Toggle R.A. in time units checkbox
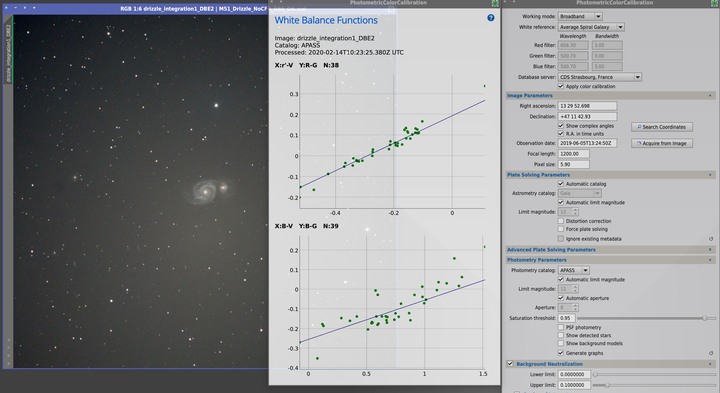Image resolution: width=720 pixels, height=393 pixels. [561, 134]
